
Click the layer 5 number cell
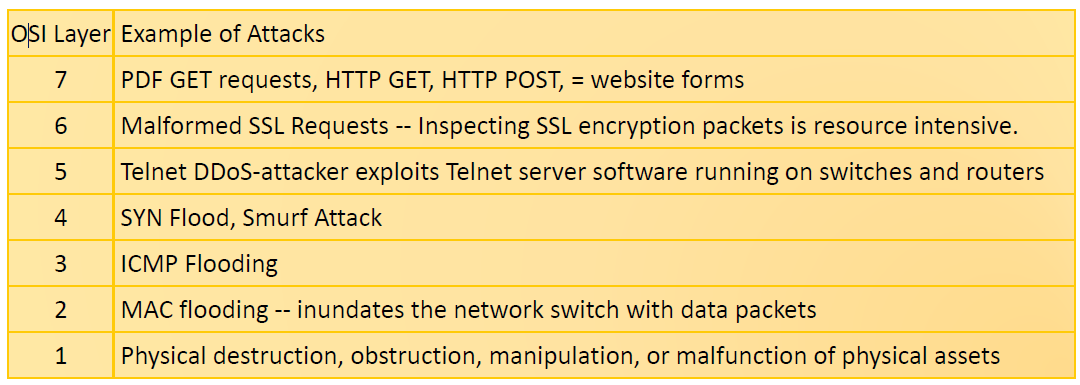(x=61, y=171)
